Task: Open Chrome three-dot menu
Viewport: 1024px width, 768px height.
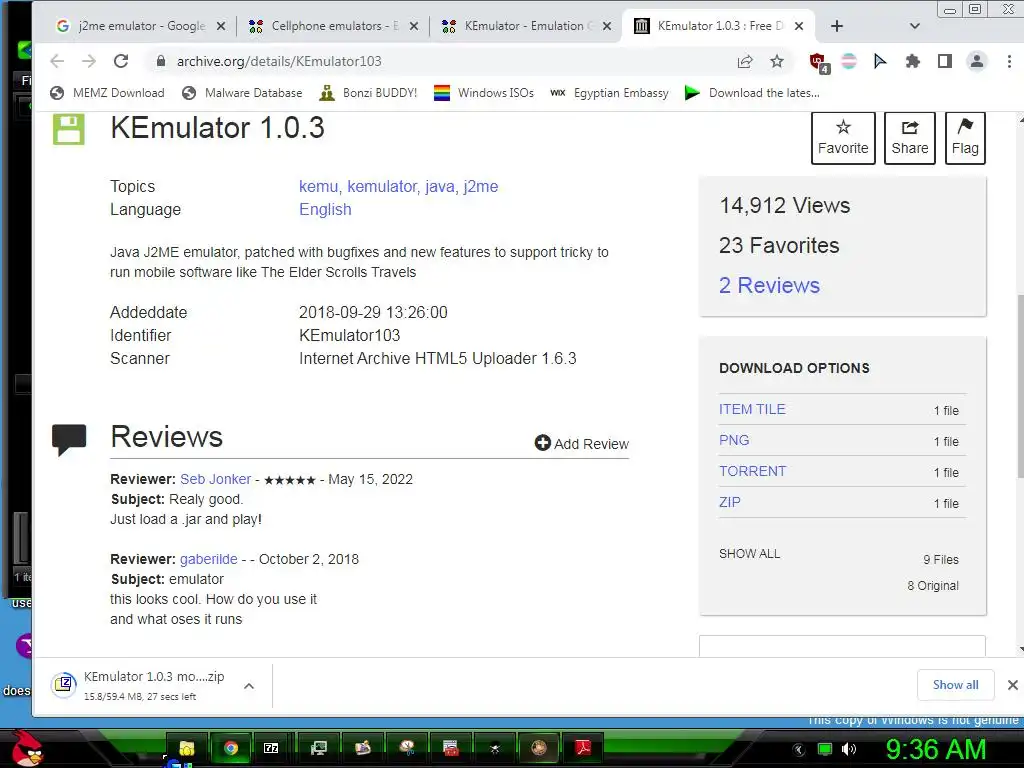Action: 1009,61
